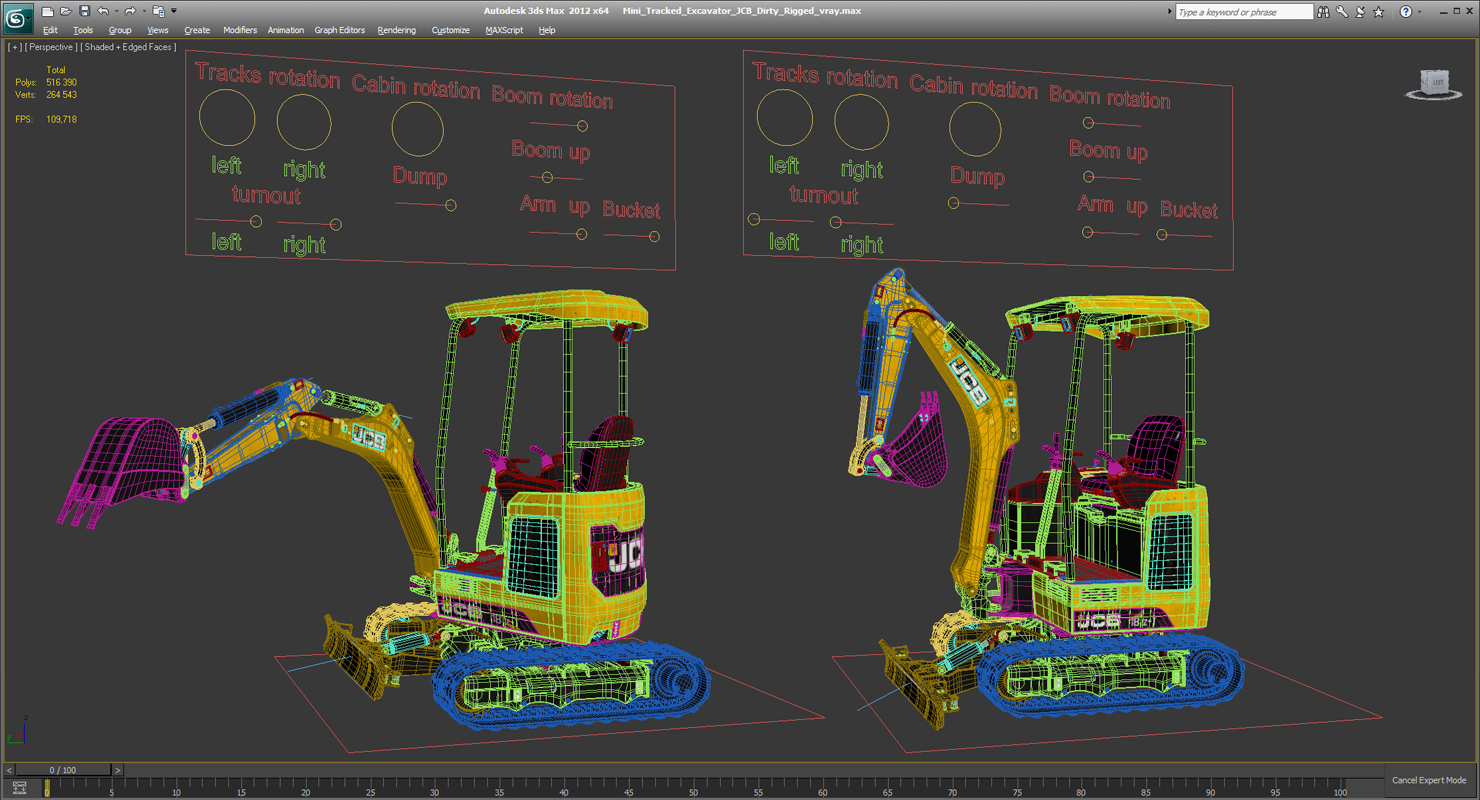The width and height of the screenshot is (1480, 800).
Task: Click left panel Boom up slider knob
Action: coord(547,177)
